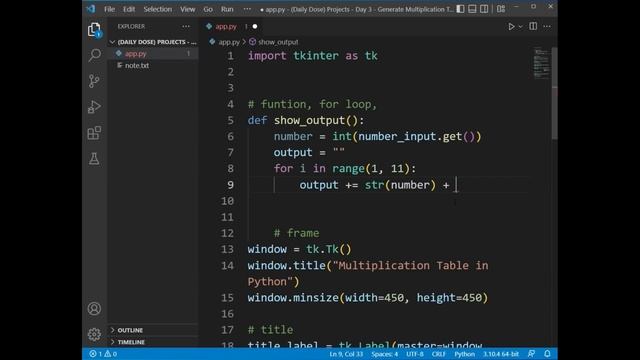Viewport: 640px width, 360px height.
Task: Click 'def show_output():' code line
Action: coord(306,120)
